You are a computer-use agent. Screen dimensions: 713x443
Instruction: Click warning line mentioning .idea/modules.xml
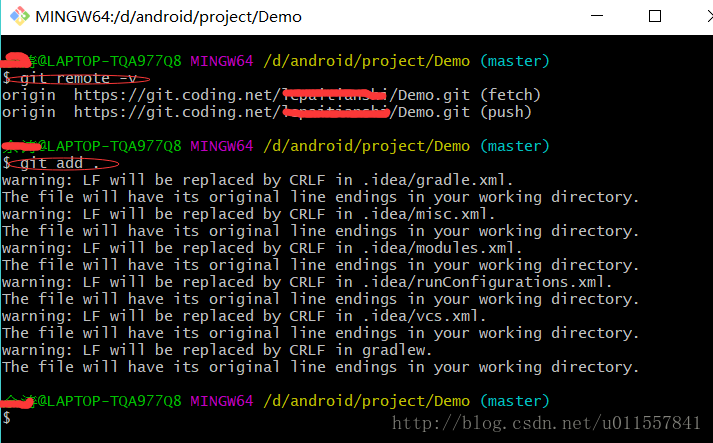(262, 248)
